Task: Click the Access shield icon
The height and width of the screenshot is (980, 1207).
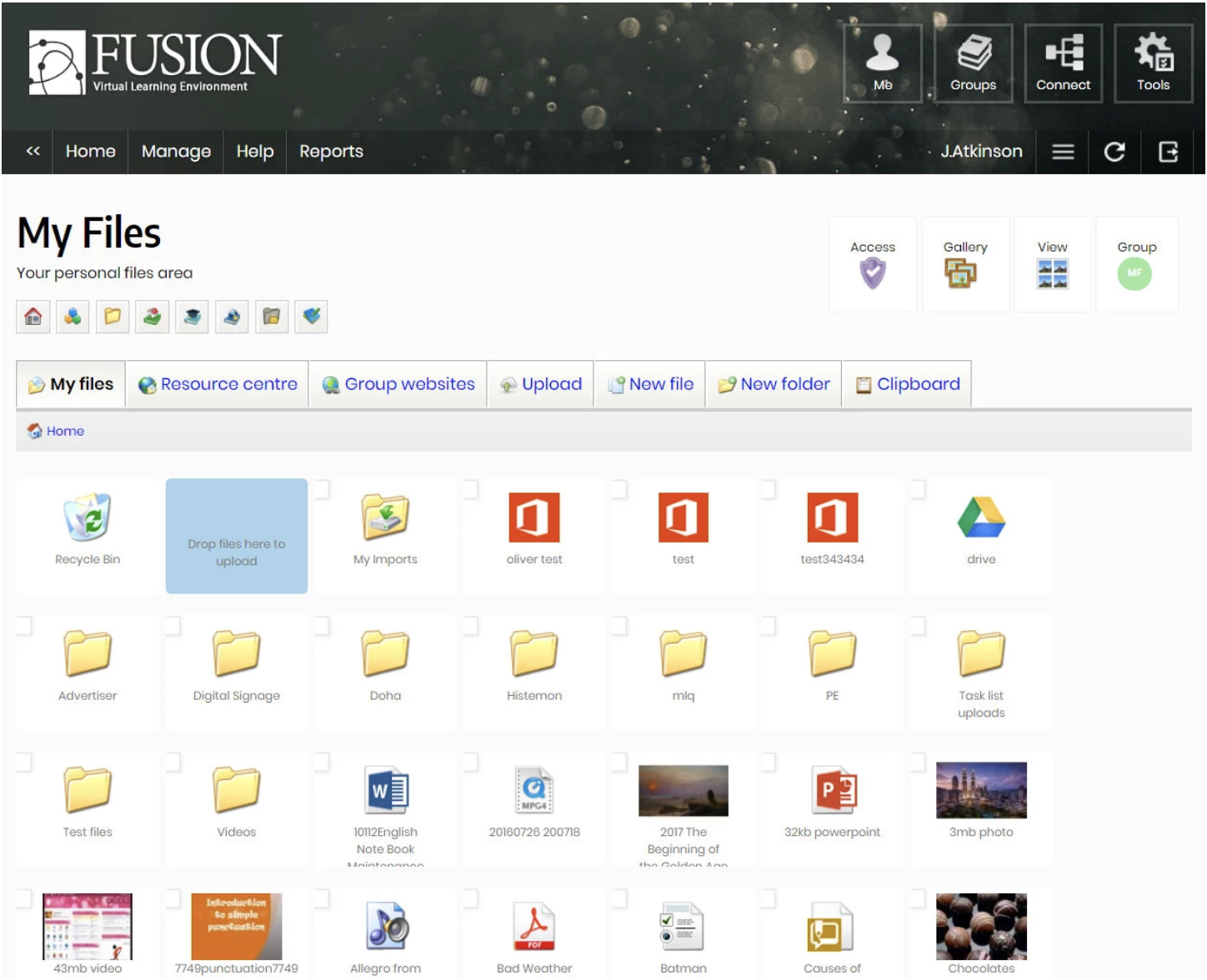Action: pos(872,272)
